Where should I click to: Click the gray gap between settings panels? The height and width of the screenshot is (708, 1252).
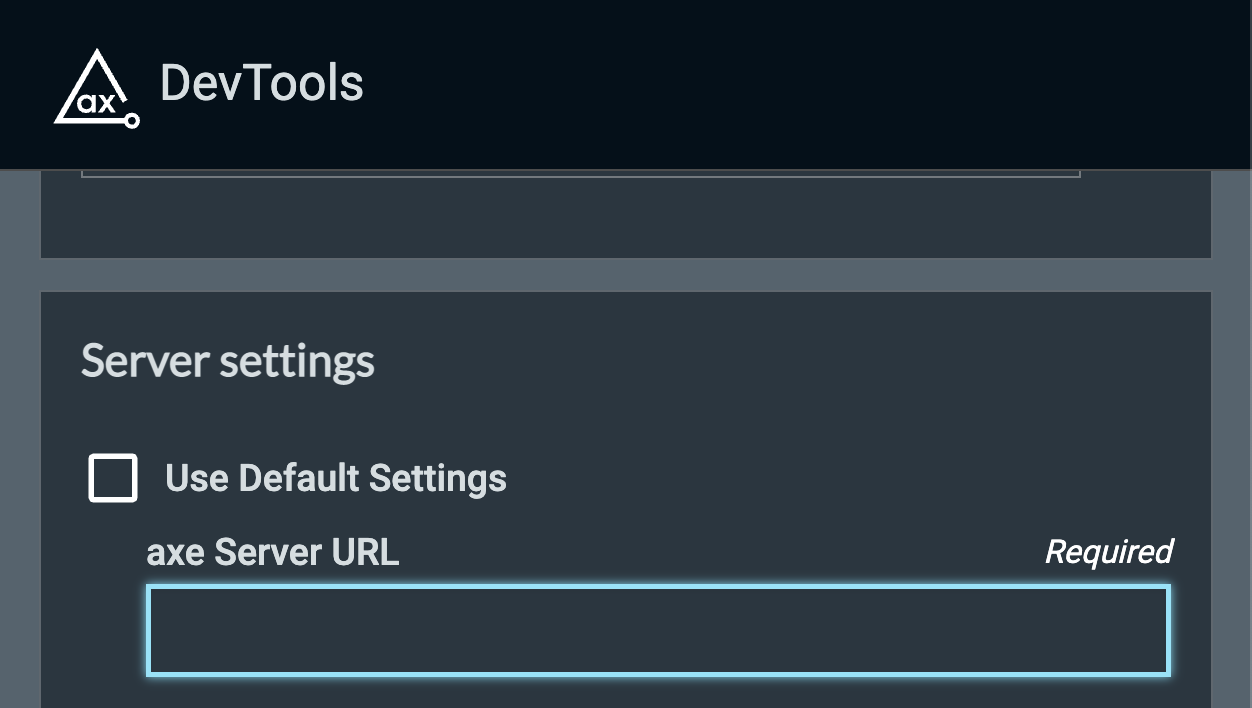626,275
